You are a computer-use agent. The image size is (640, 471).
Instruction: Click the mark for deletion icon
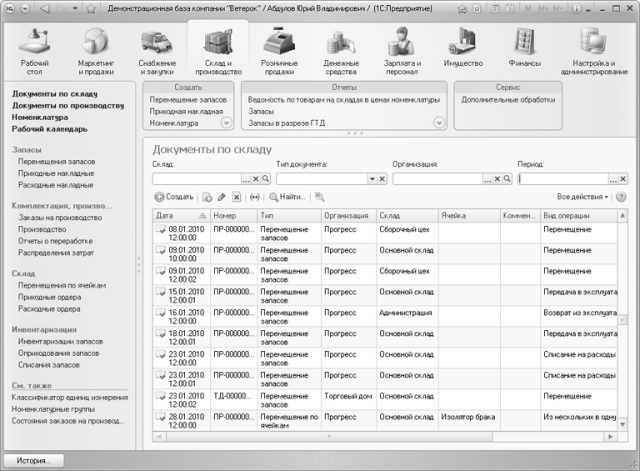click(x=236, y=197)
